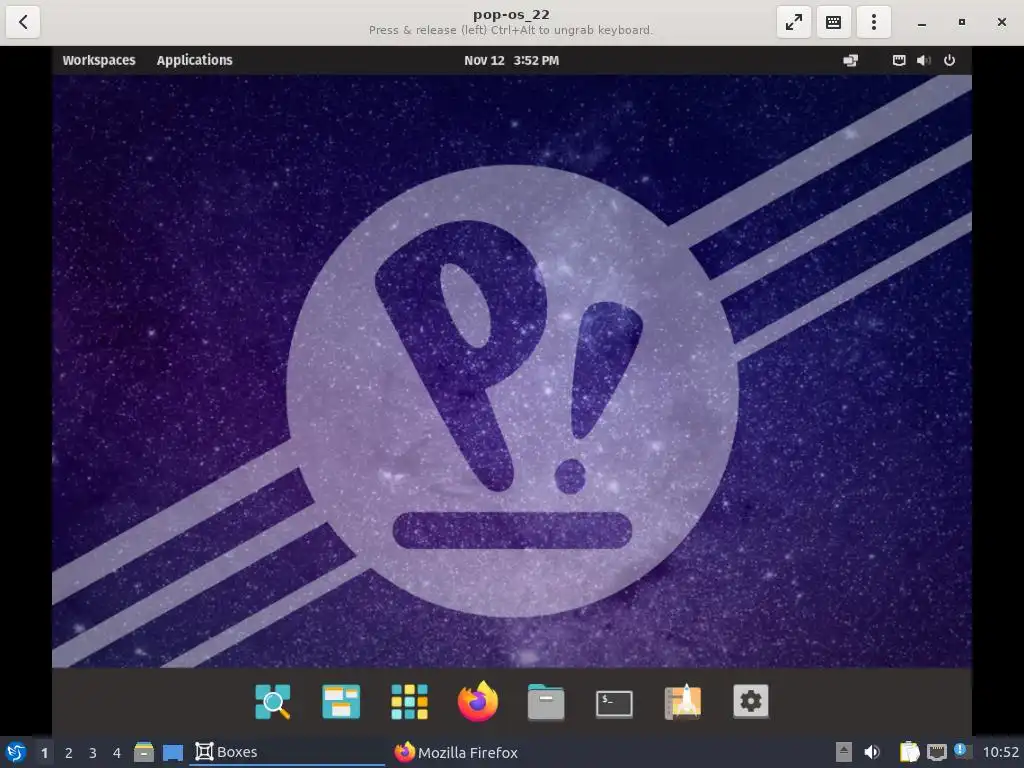Open the clipboard manager tray icon
This screenshot has height=768, width=1024.
click(909, 752)
